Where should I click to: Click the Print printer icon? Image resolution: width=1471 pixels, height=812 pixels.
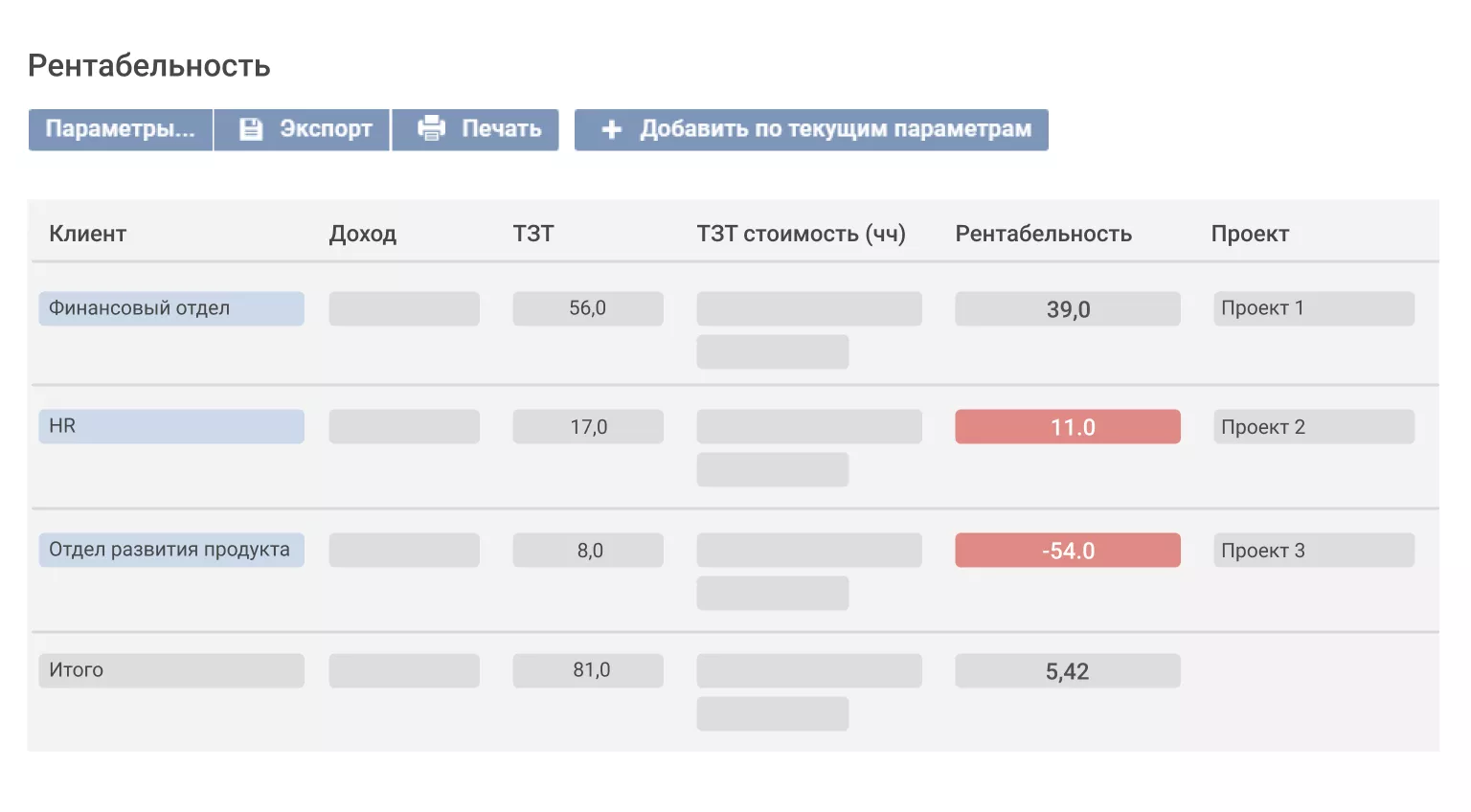click(432, 128)
